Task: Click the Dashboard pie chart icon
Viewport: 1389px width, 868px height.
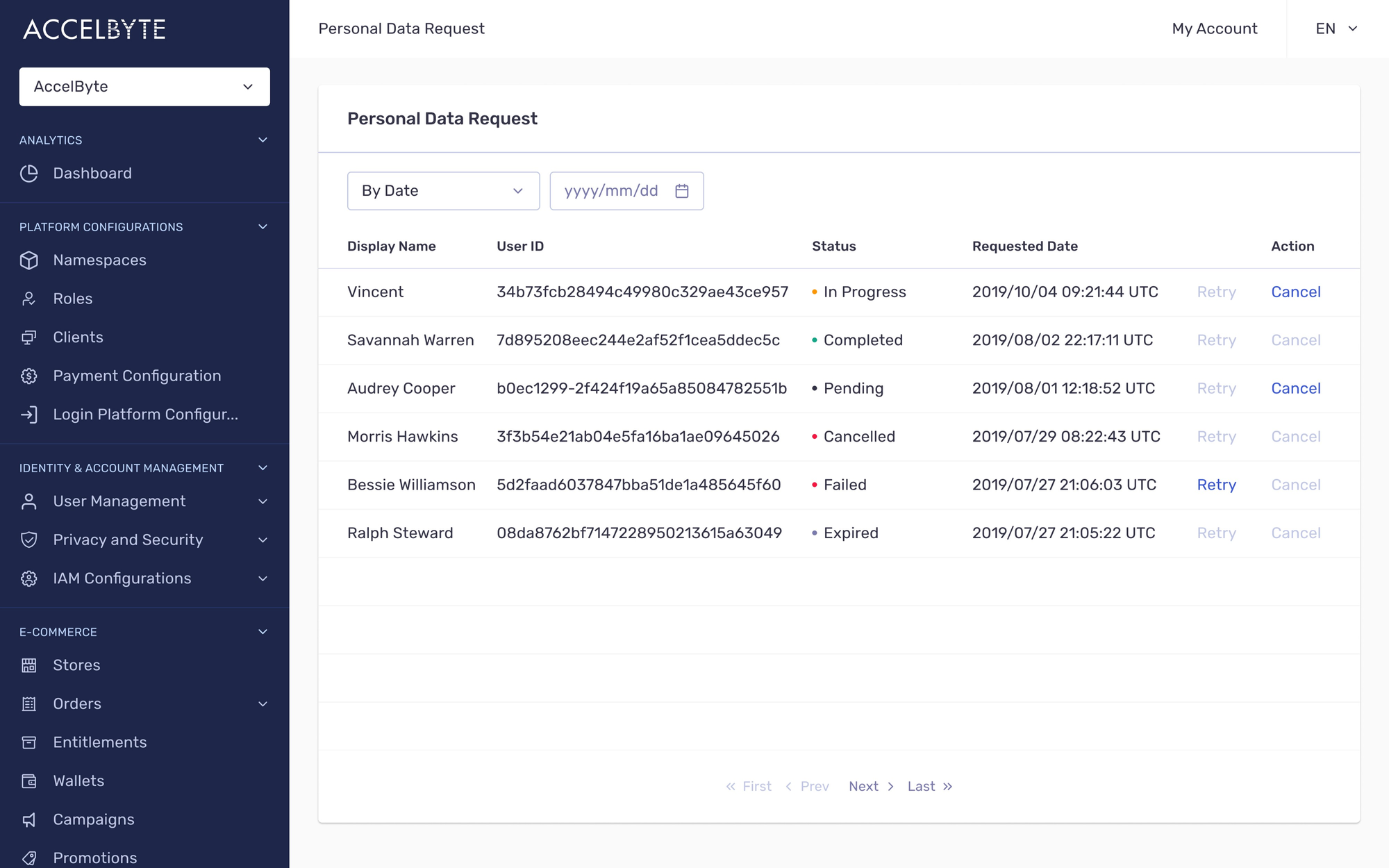Action: 29,174
